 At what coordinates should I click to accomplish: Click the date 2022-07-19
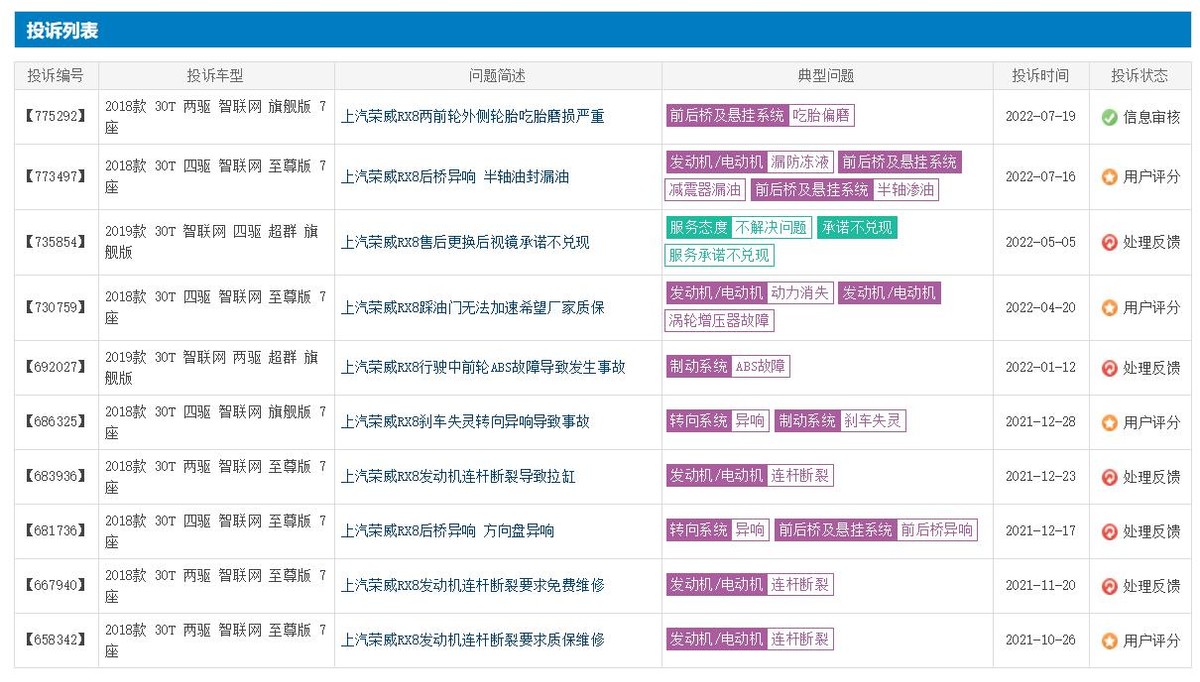click(1041, 117)
